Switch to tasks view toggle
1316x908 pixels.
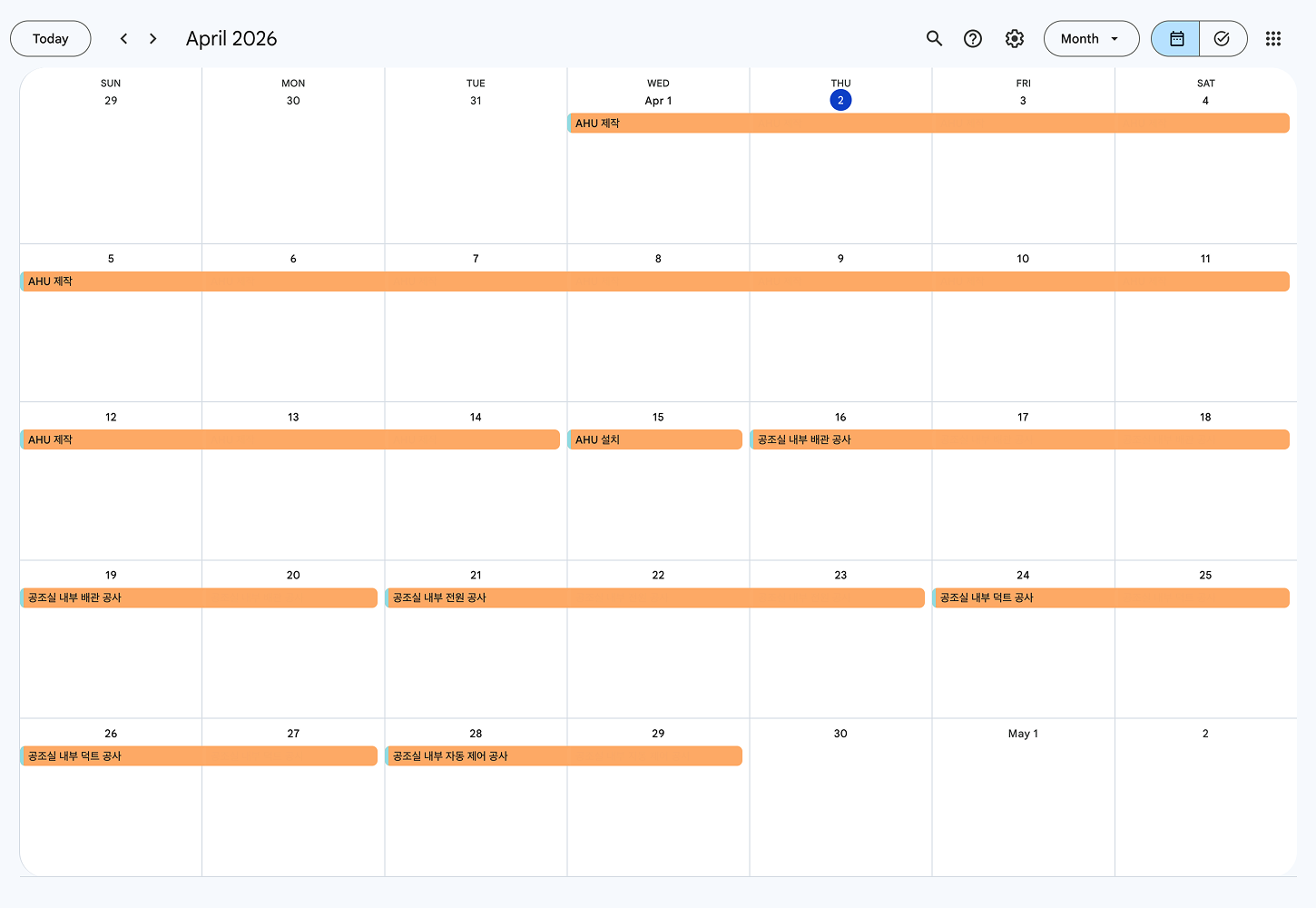pyautogui.click(x=1222, y=38)
